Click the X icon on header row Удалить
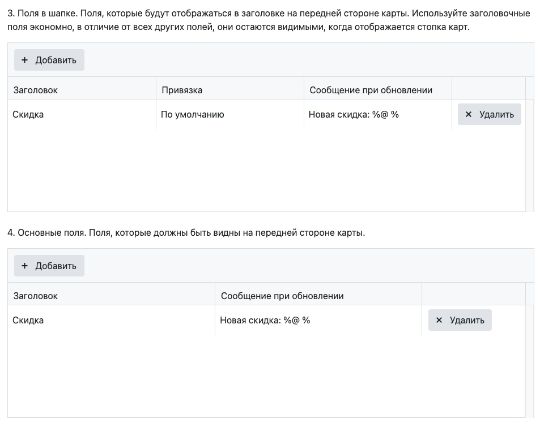The width and height of the screenshot is (540, 428). pyautogui.click(x=468, y=114)
